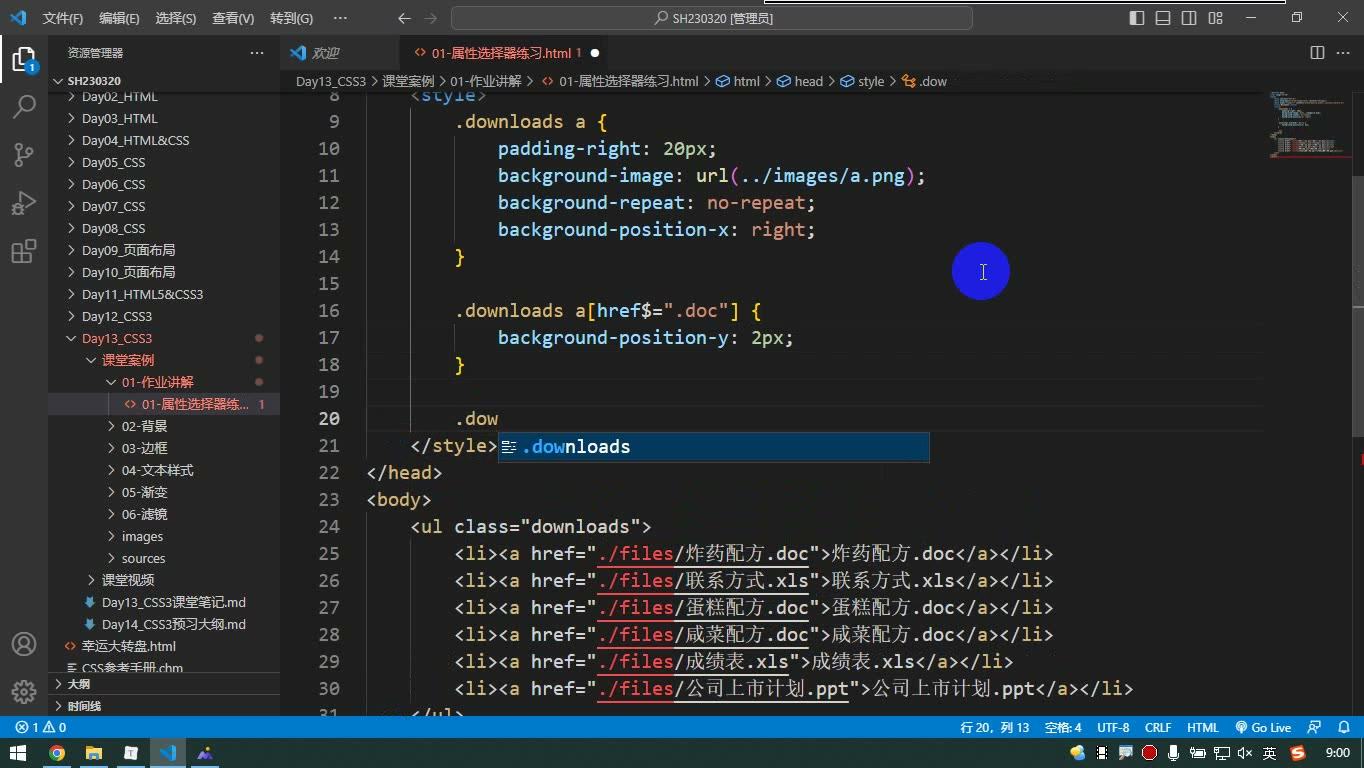Click the Sogou input method tray icon
The width and height of the screenshot is (1364, 768).
click(x=1298, y=753)
